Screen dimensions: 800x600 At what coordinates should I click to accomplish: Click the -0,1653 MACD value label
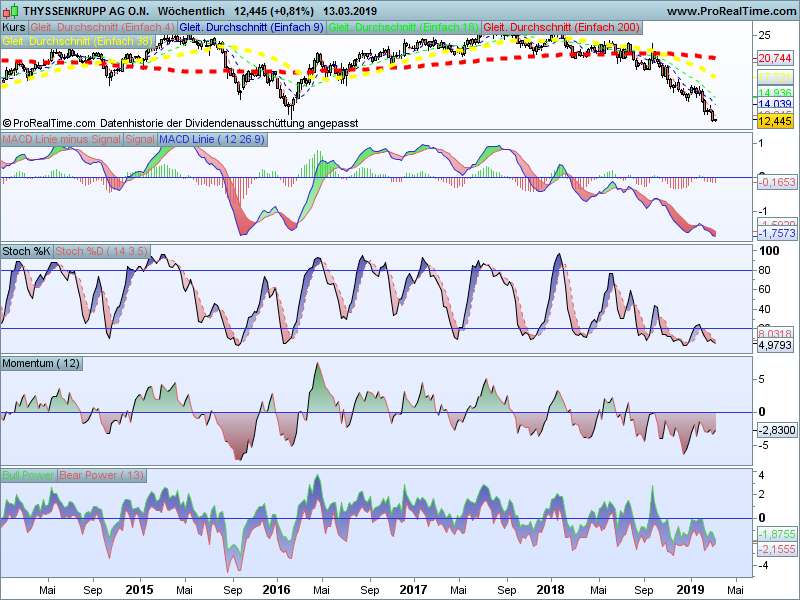coord(777,182)
